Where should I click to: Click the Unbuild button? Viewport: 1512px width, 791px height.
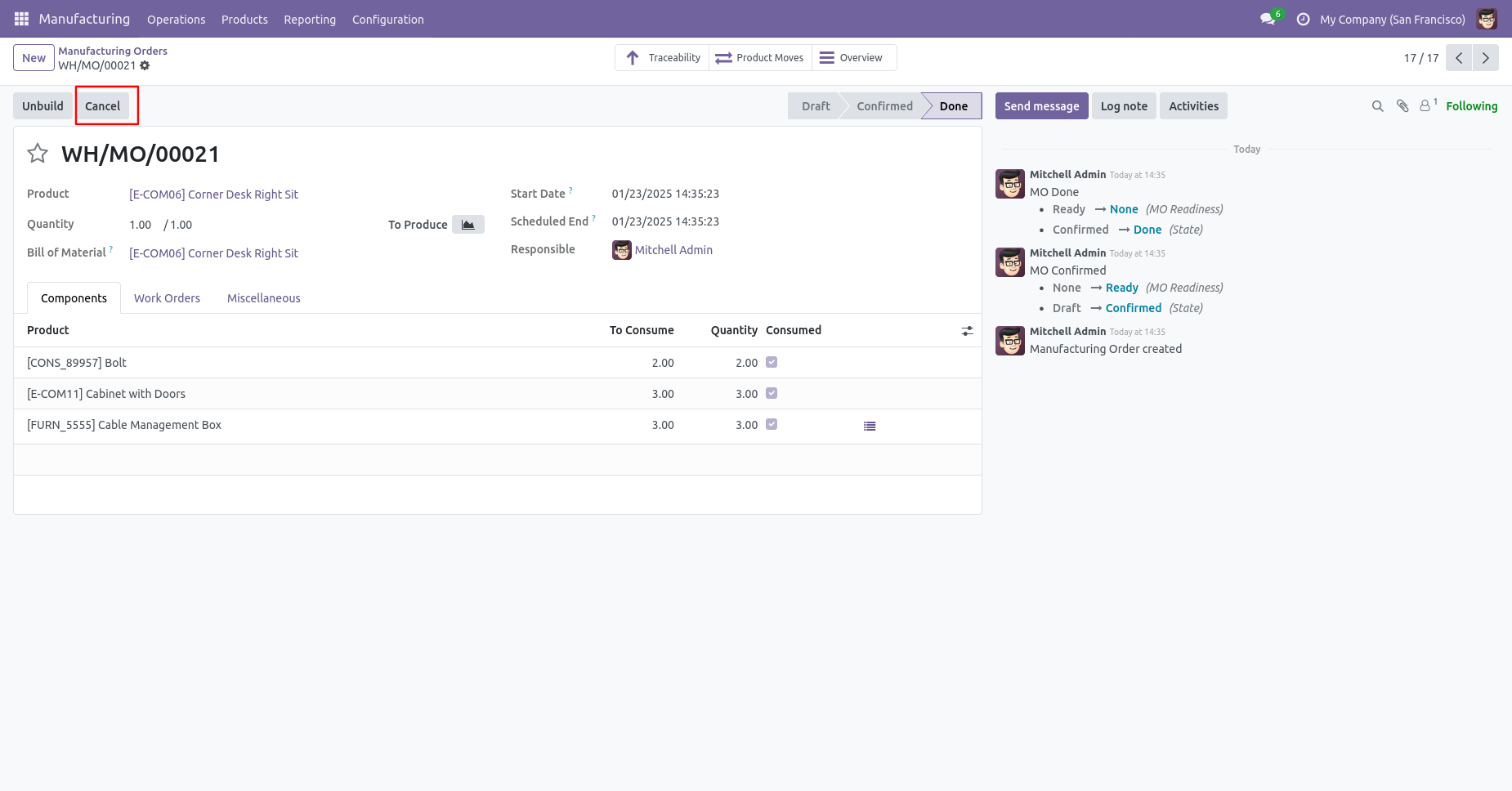42,106
